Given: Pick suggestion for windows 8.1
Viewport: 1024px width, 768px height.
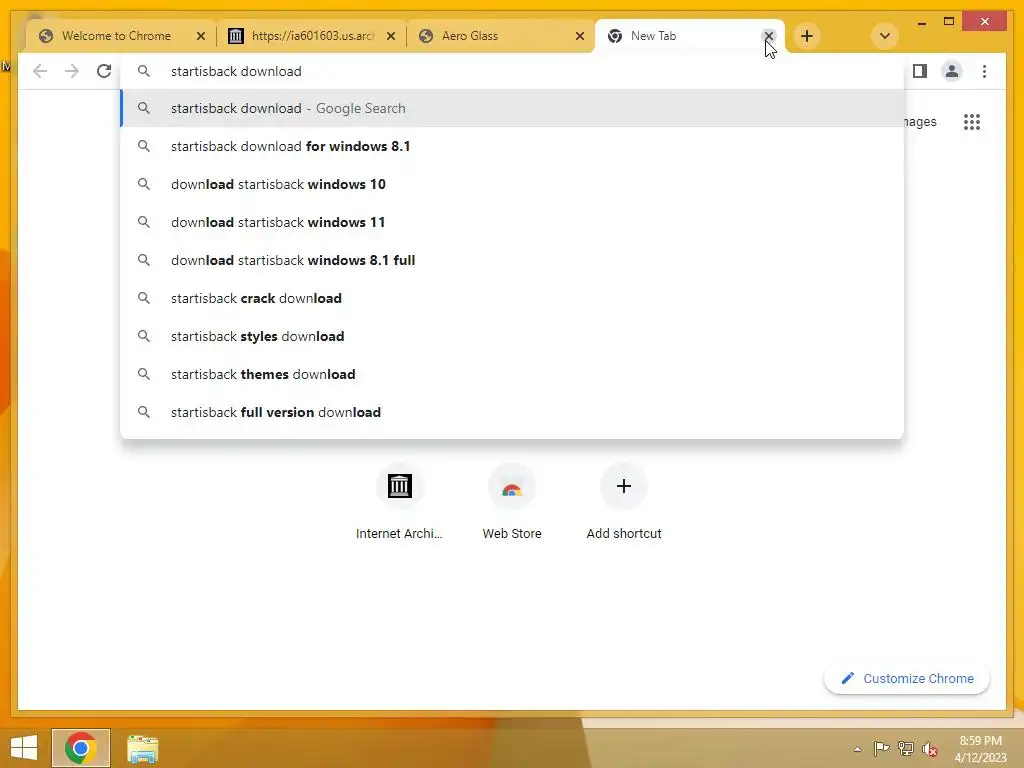Looking at the screenshot, I should coord(512,146).
